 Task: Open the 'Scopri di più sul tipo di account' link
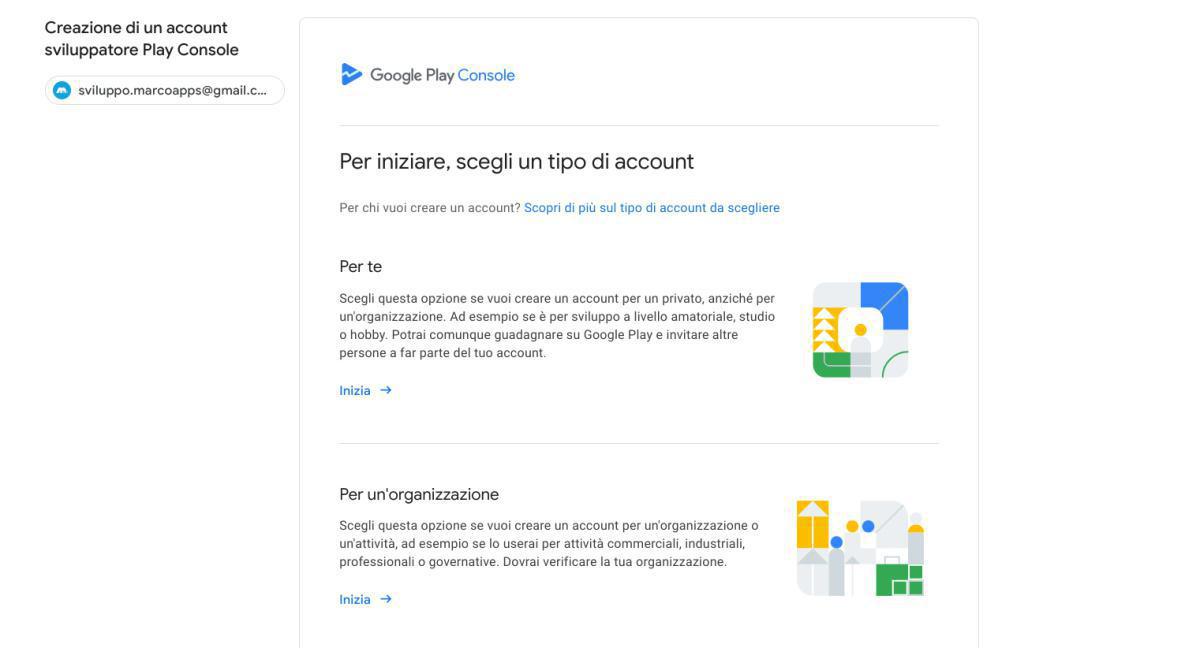coord(651,208)
